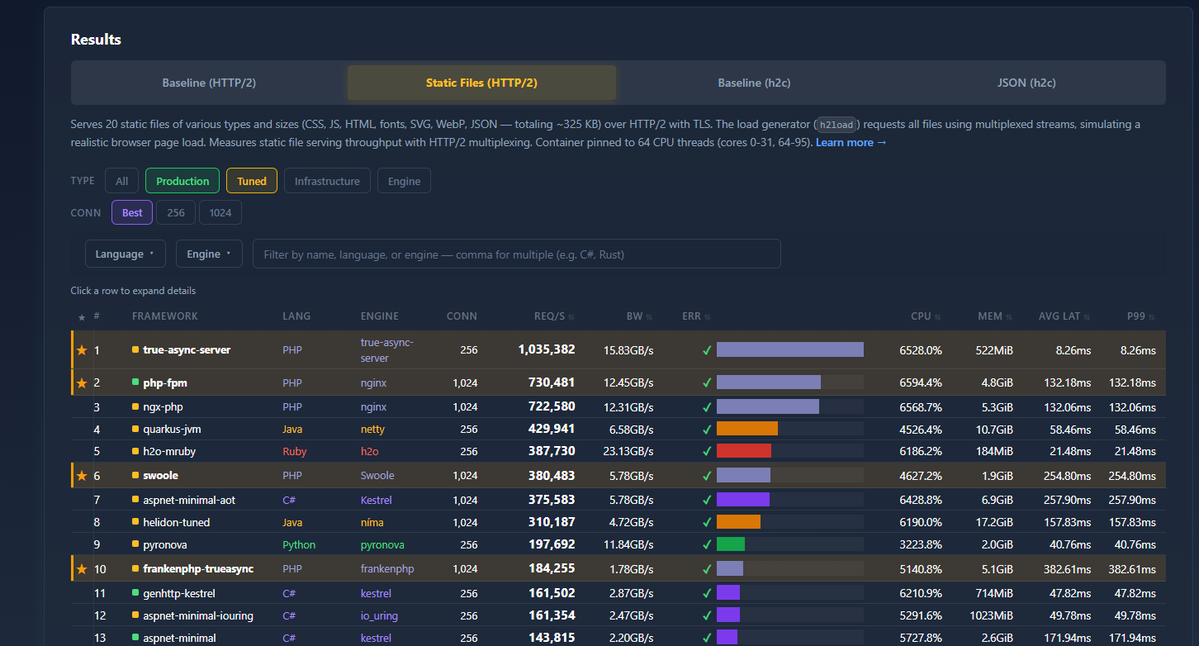Screen dimensions: 1199x646
Task: Select 1024 connections option
Action: (x=220, y=213)
